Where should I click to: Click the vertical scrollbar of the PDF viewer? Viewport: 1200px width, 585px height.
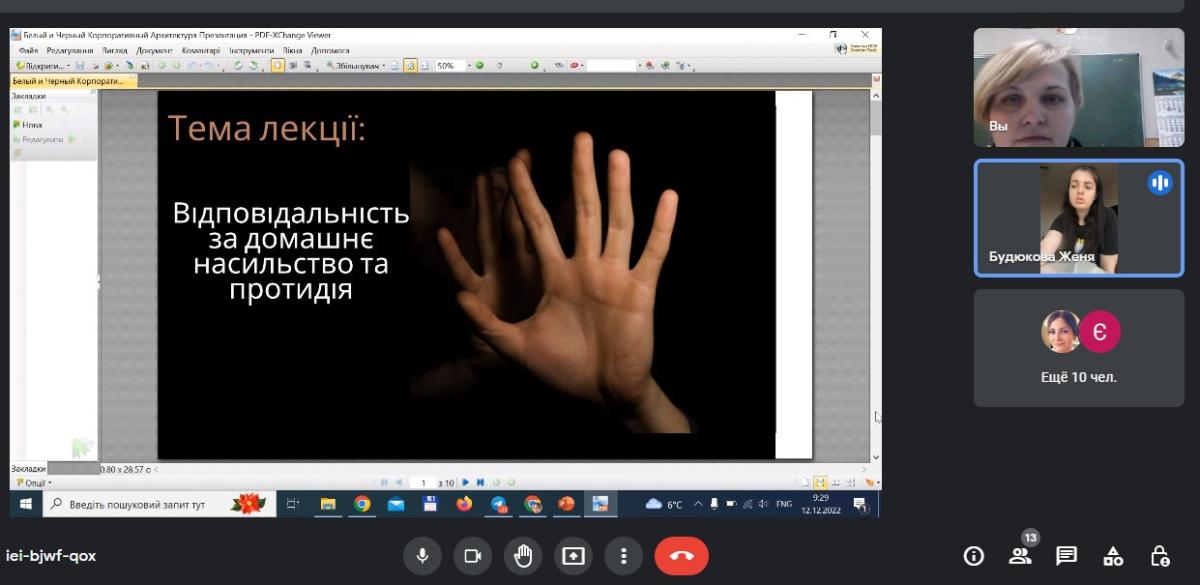coord(876,278)
